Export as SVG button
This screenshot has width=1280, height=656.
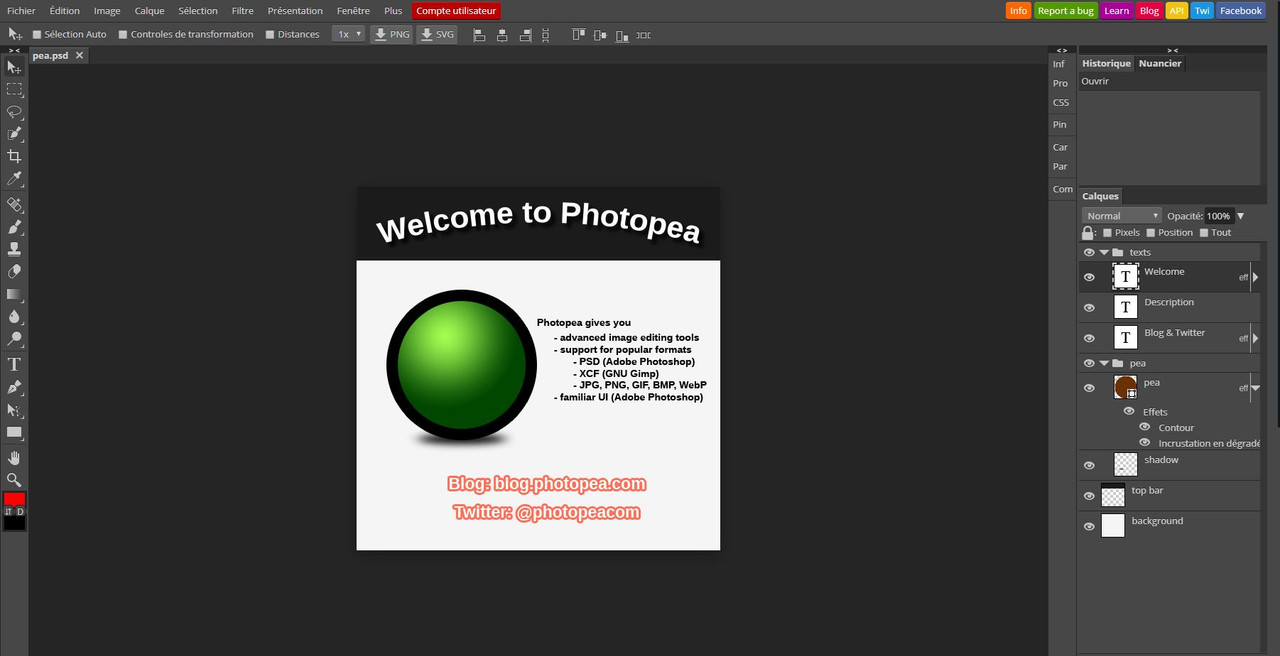437,34
